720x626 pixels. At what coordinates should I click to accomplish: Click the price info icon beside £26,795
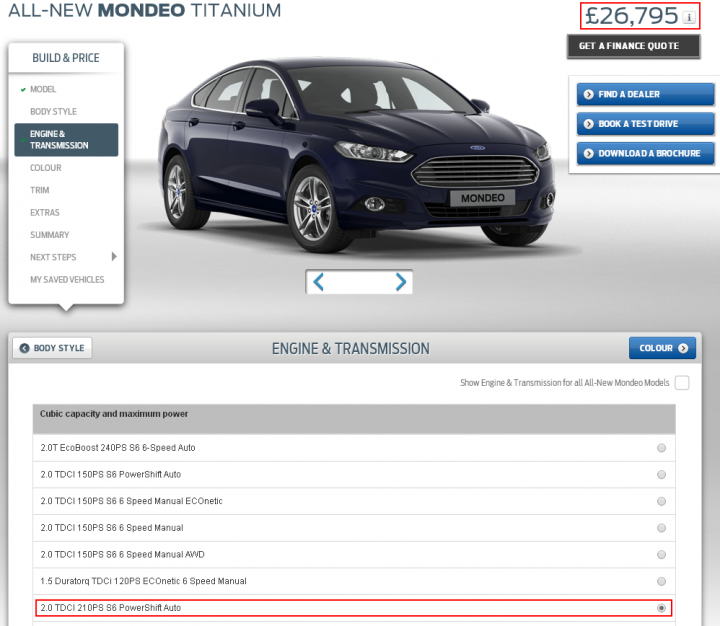point(688,17)
